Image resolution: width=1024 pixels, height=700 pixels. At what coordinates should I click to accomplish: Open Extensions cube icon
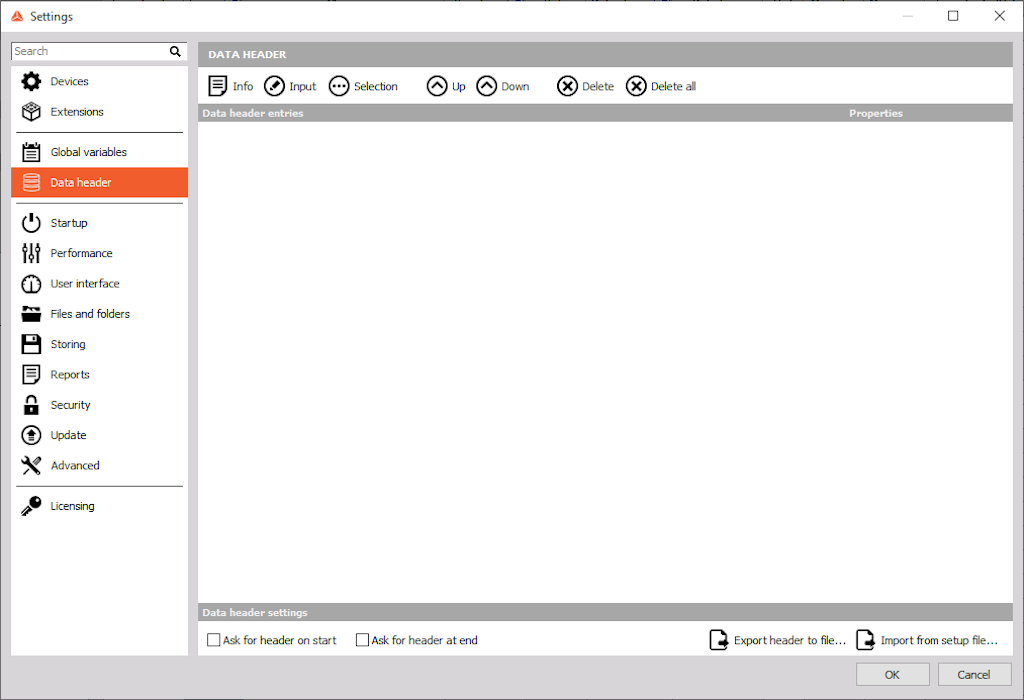31,112
